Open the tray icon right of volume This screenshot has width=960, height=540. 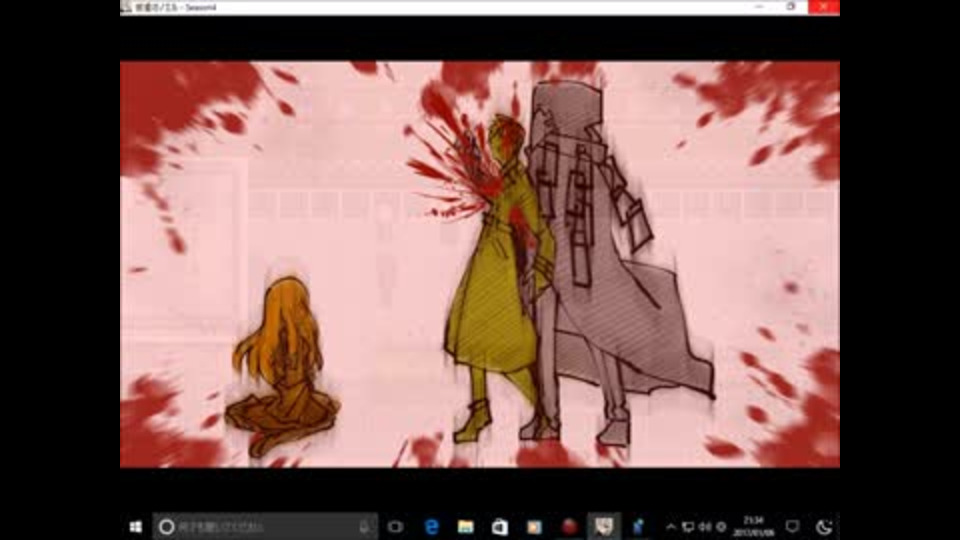click(721, 527)
